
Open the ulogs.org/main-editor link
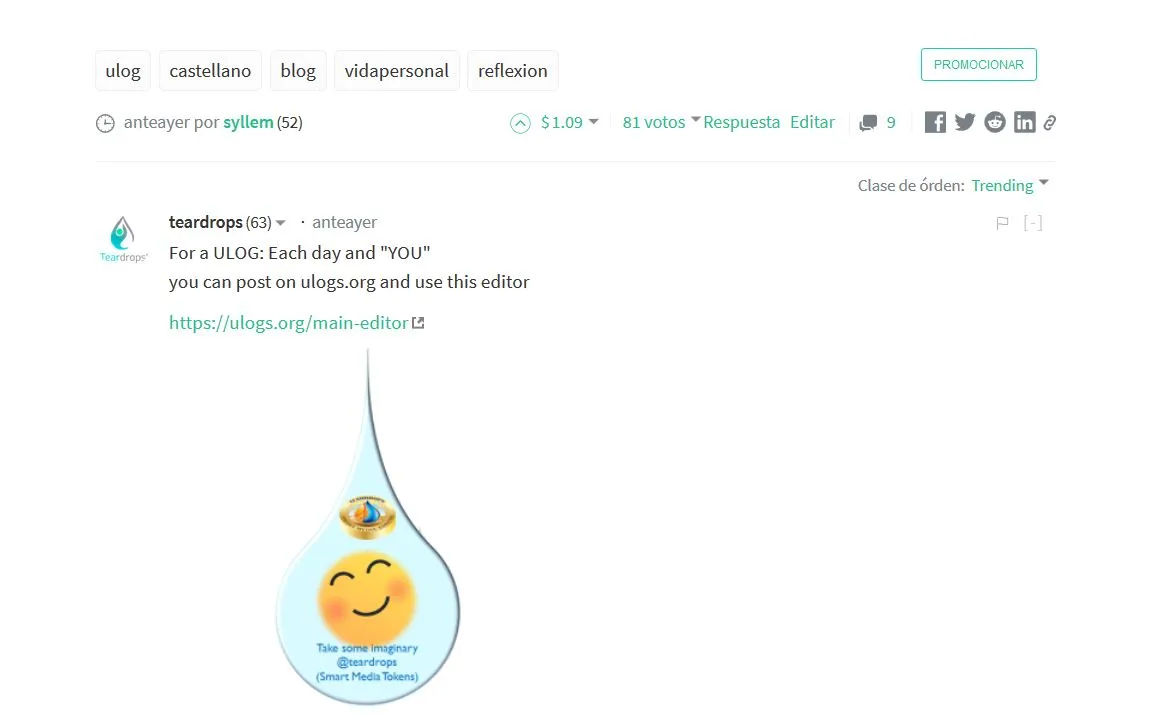[x=288, y=322]
